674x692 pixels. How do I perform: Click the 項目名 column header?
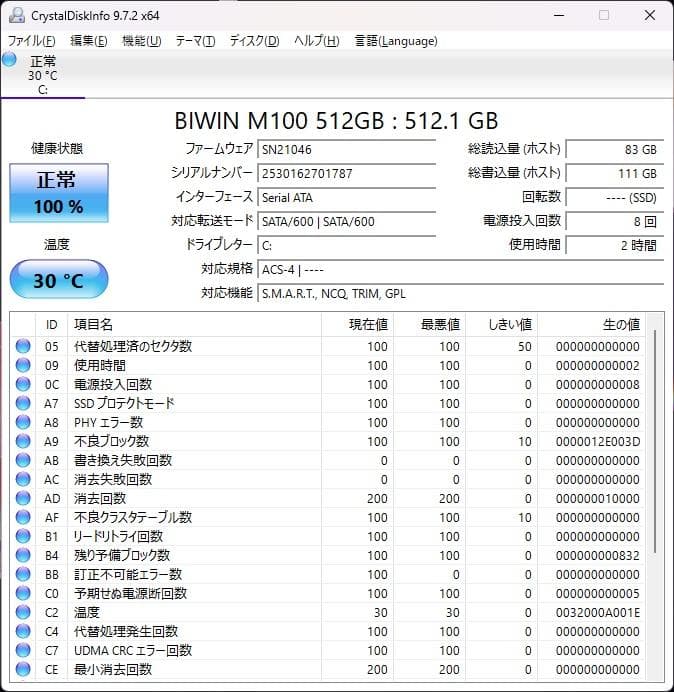click(194, 325)
